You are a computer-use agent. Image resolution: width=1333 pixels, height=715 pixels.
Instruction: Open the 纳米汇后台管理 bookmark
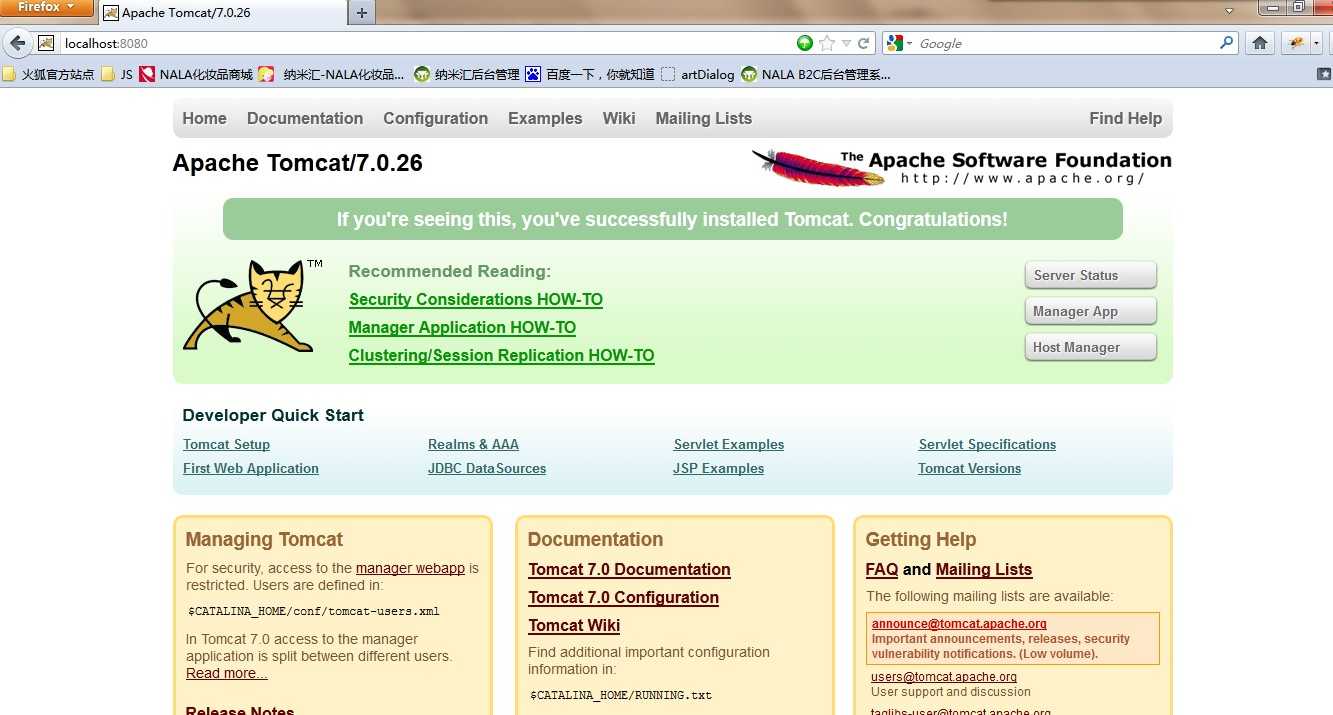(467, 74)
